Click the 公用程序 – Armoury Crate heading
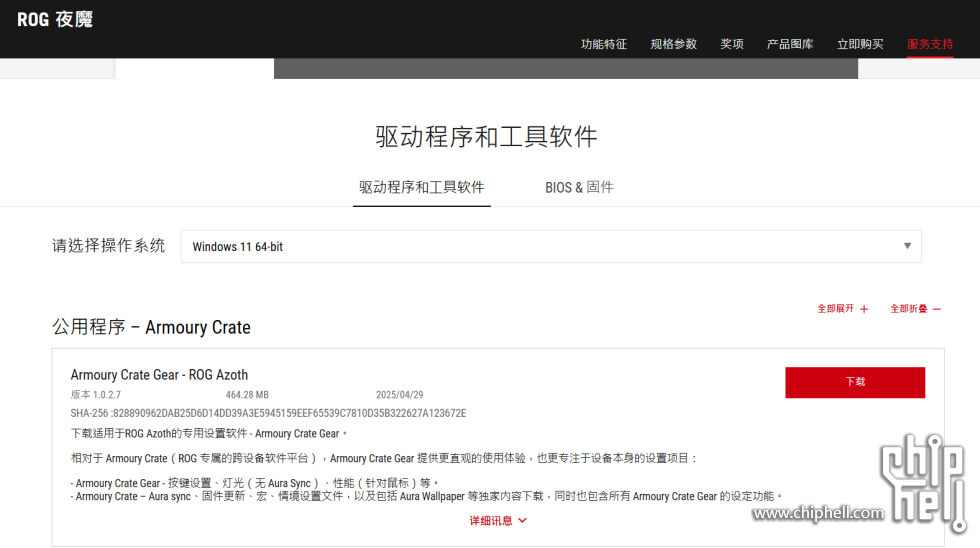This screenshot has width=980, height=548. (151, 327)
